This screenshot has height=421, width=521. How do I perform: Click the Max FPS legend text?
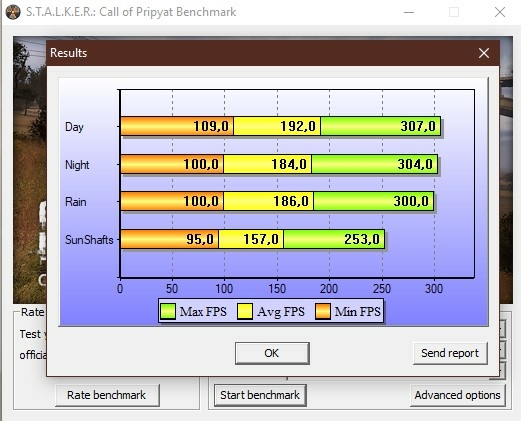[x=203, y=312]
